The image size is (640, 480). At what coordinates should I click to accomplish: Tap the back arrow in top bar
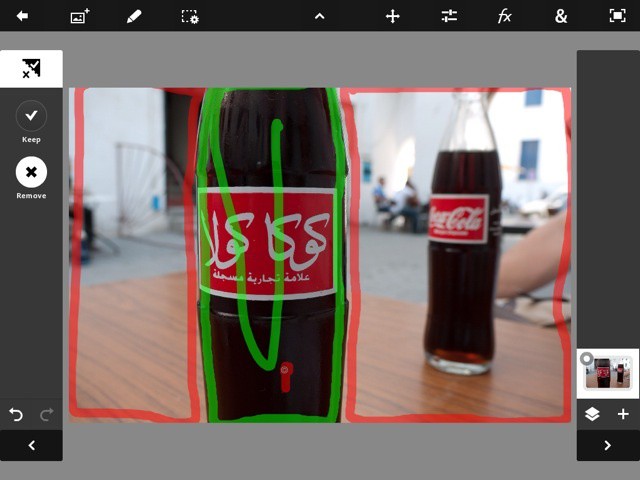pos(22,16)
